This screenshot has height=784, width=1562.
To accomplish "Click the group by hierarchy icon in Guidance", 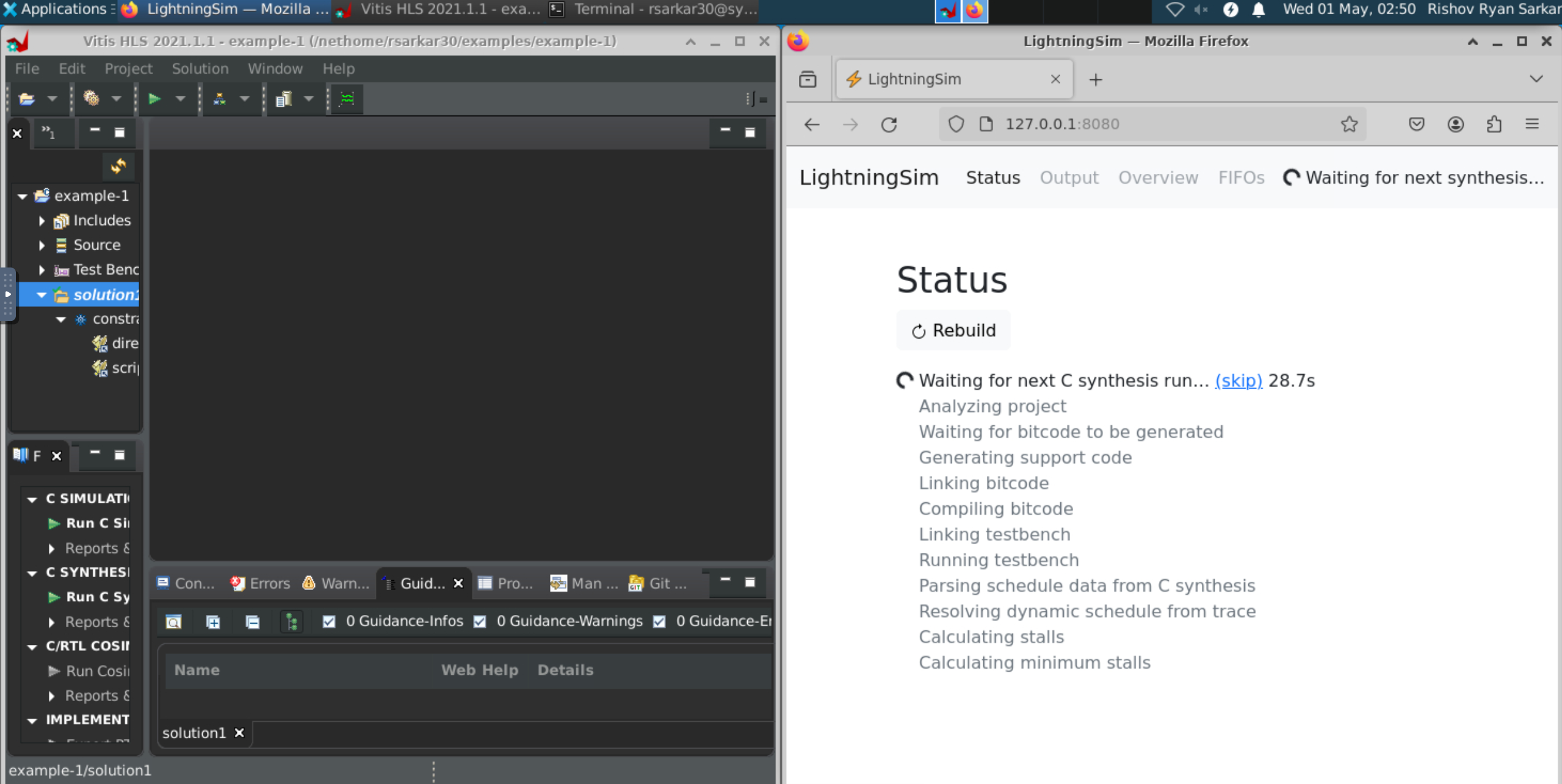I will point(292,622).
